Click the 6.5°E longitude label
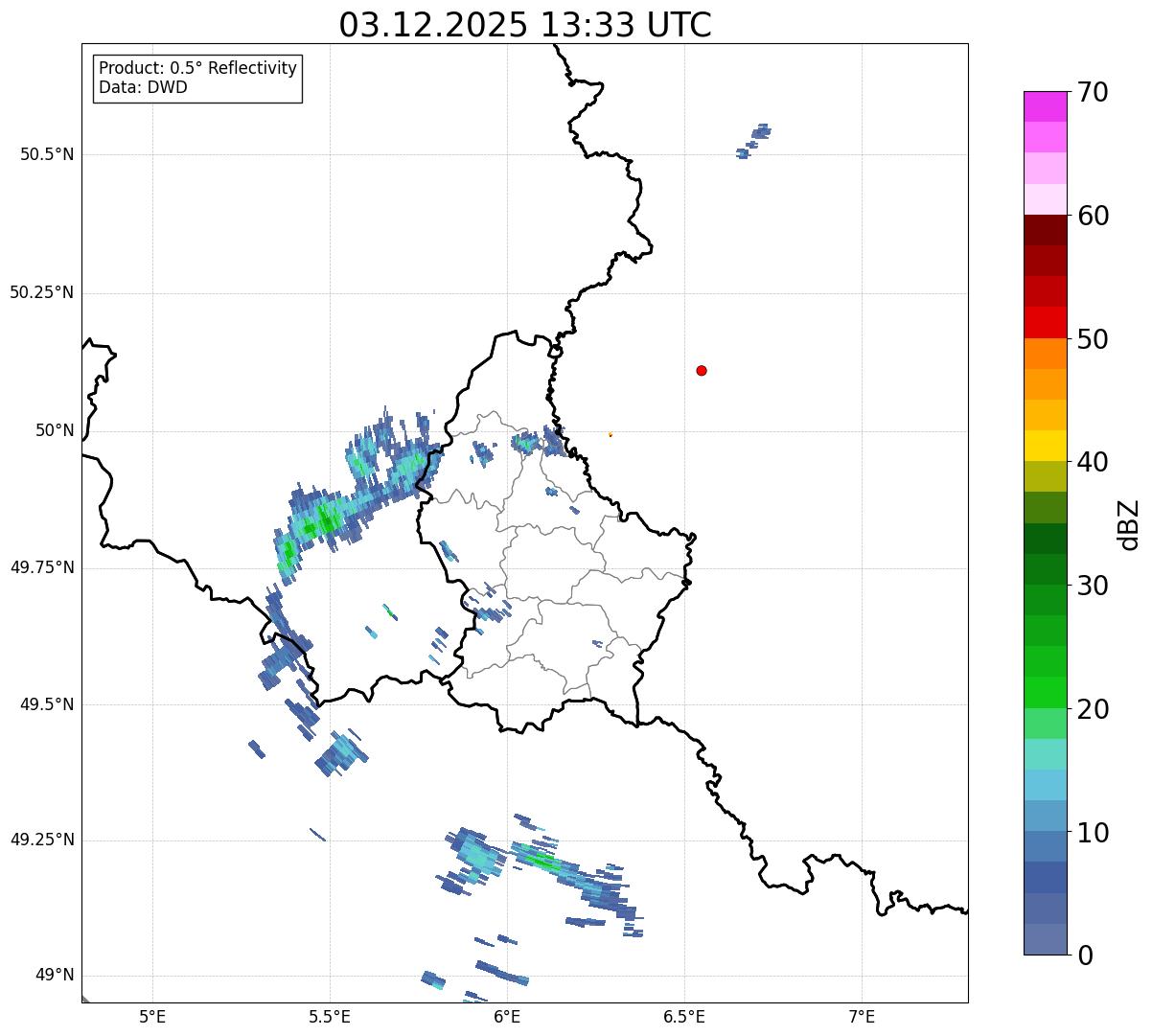Viewport: 1152px width, 1036px height. pyautogui.click(x=684, y=1017)
